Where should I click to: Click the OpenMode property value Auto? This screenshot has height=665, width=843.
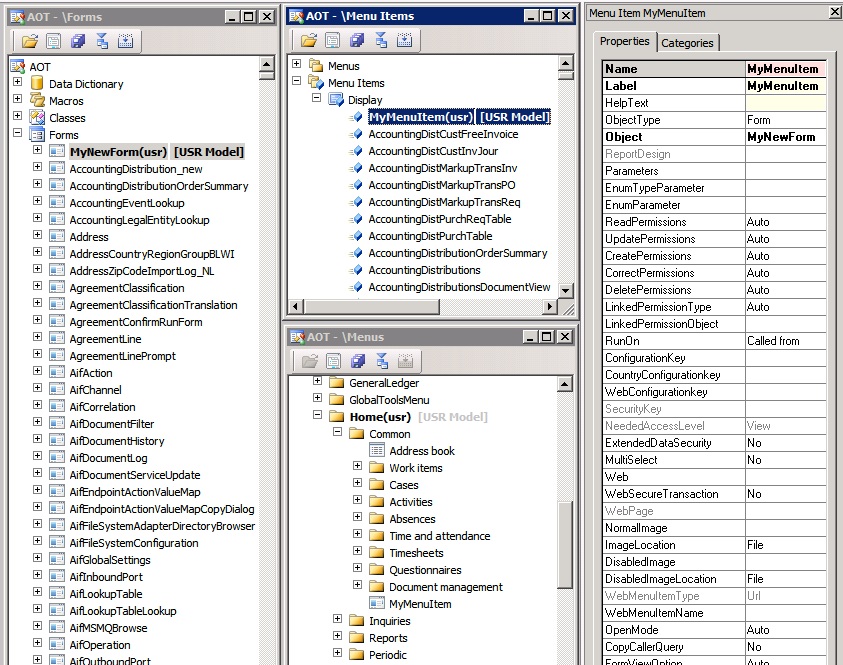(x=785, y=630)
